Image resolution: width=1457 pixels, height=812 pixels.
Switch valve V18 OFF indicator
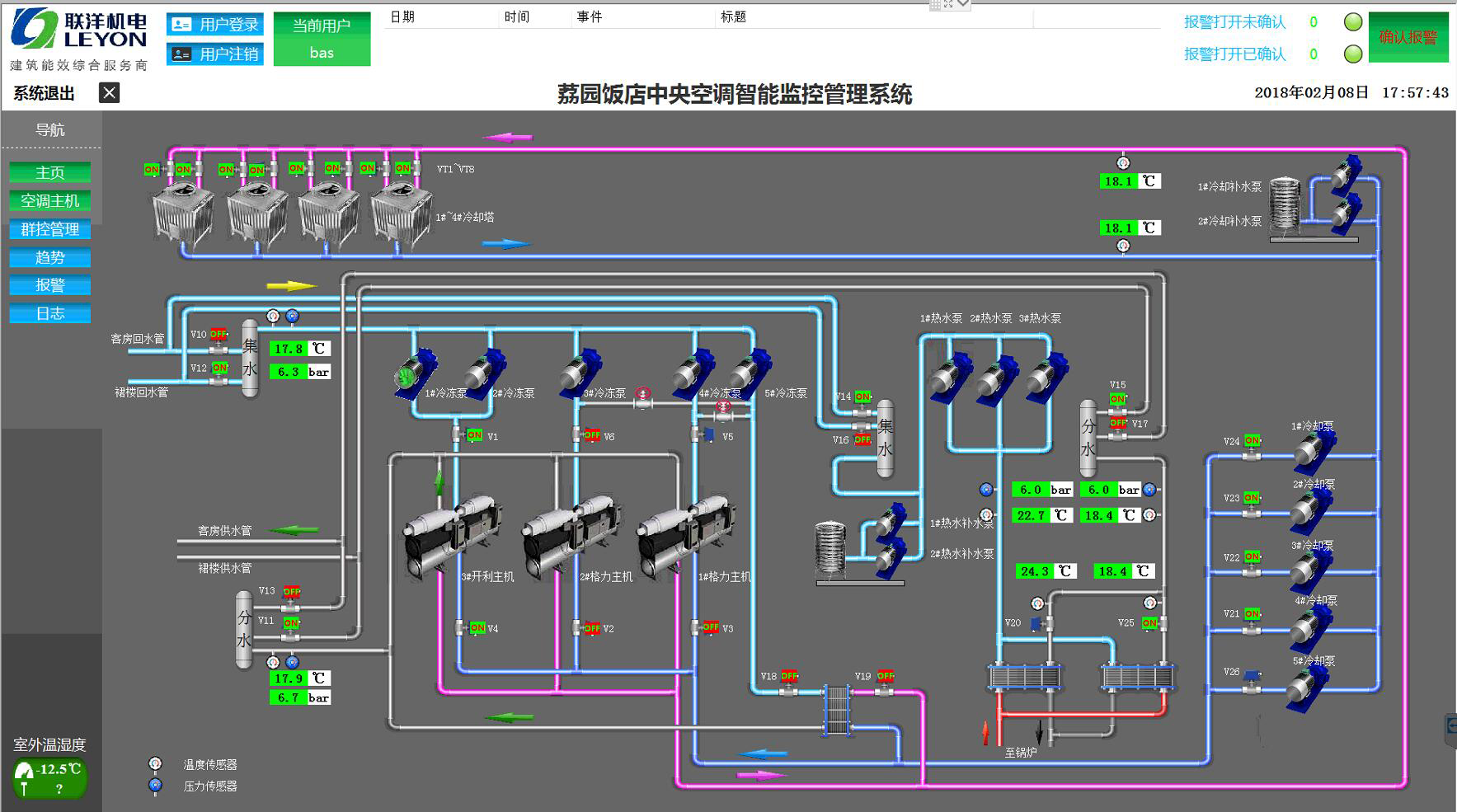point(789,676)
